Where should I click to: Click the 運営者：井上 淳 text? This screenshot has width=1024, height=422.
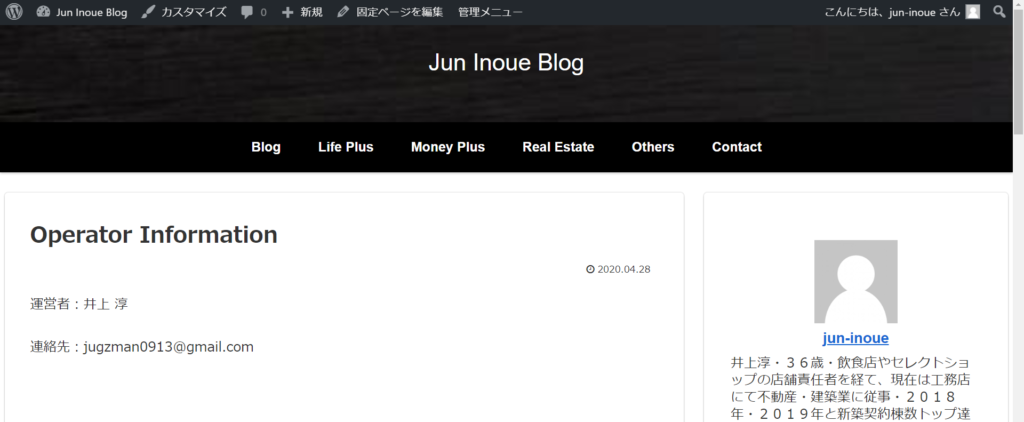point(79,304)
